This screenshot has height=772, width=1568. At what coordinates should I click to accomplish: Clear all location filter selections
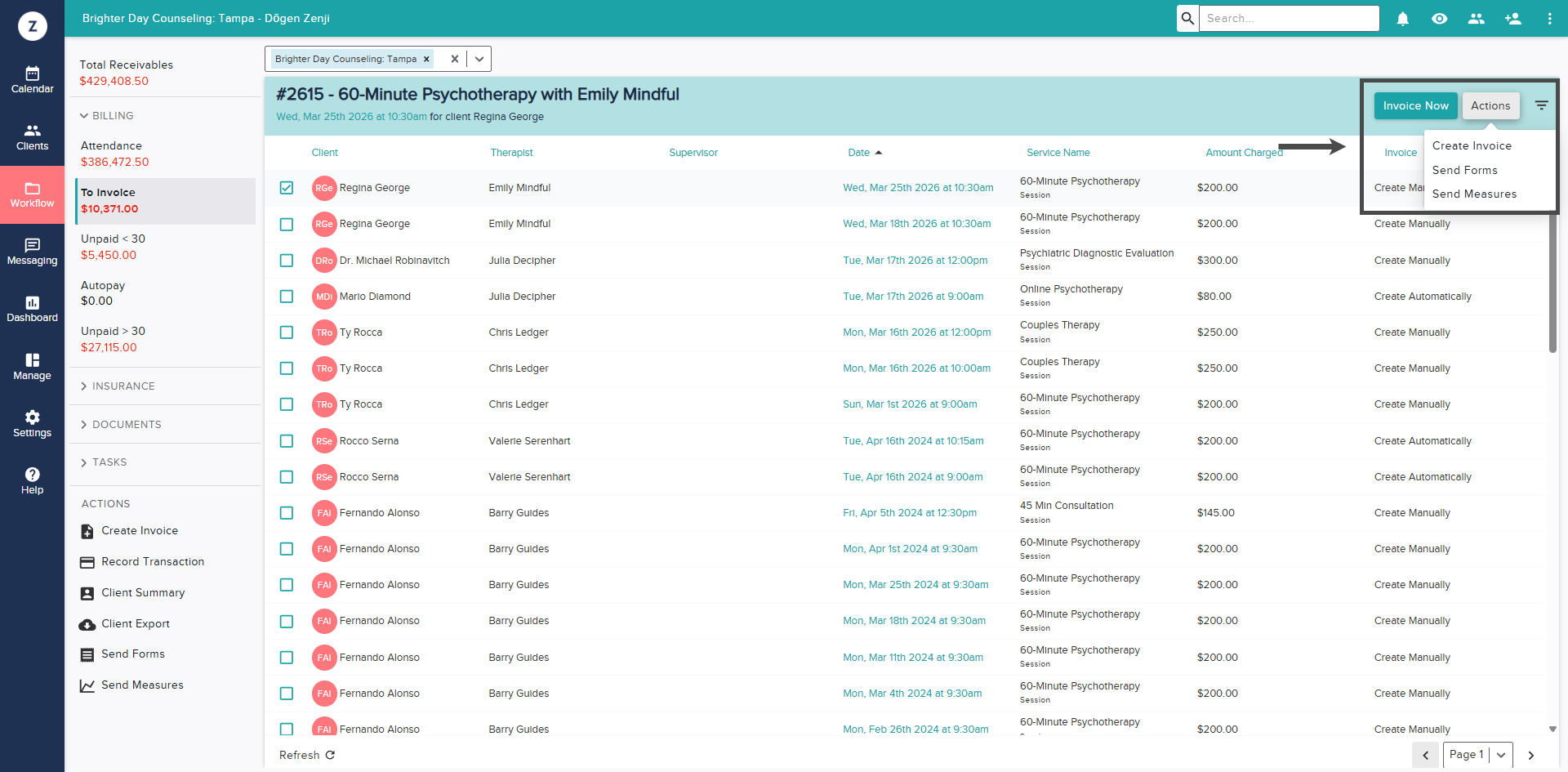point(454,59)
